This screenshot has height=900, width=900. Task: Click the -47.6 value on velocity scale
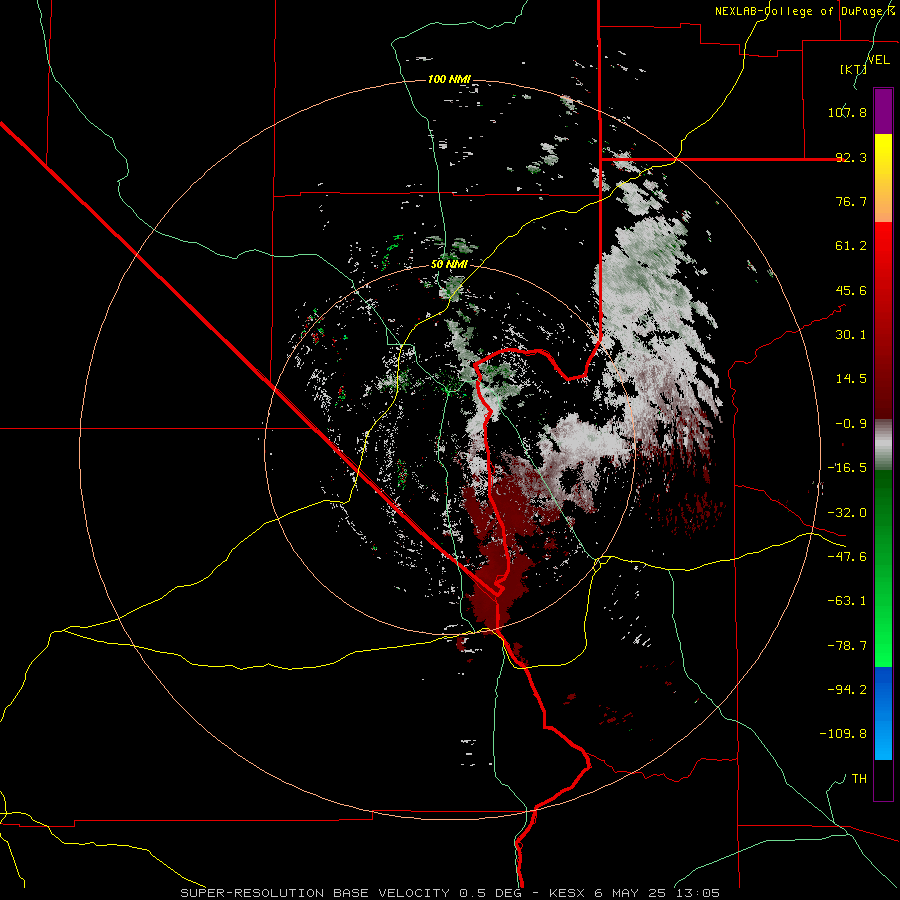847,557
